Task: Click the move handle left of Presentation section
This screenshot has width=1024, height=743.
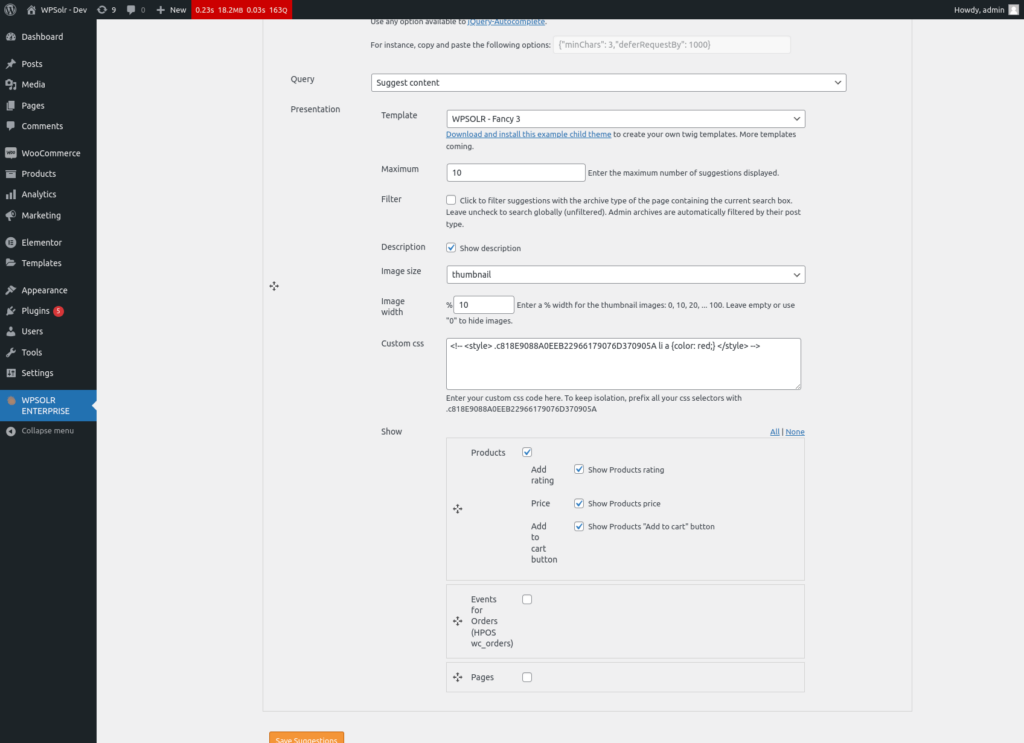Action: pyautogui.click(x=274, y=286)
